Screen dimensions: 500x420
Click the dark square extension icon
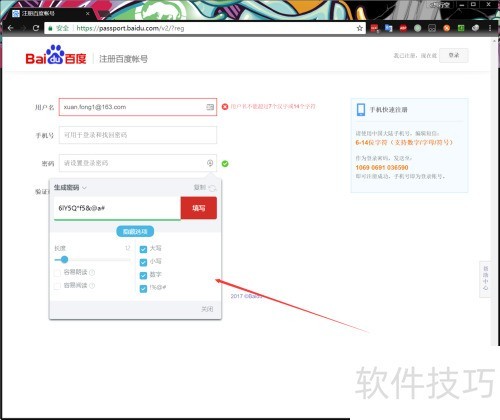(432, 28)
